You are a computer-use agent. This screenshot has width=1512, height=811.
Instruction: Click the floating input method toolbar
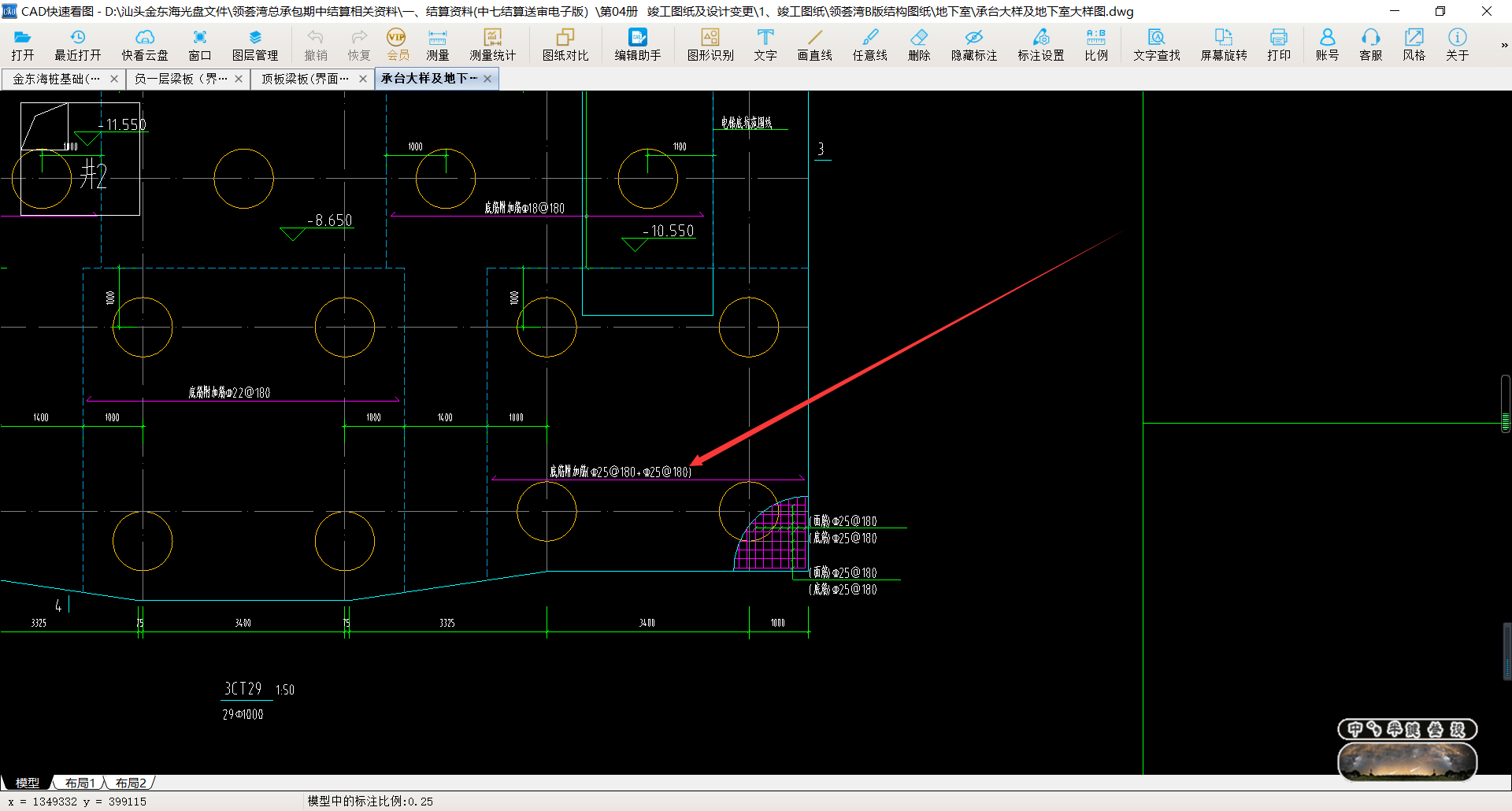pyautogui.click(x=1407, y=729)
